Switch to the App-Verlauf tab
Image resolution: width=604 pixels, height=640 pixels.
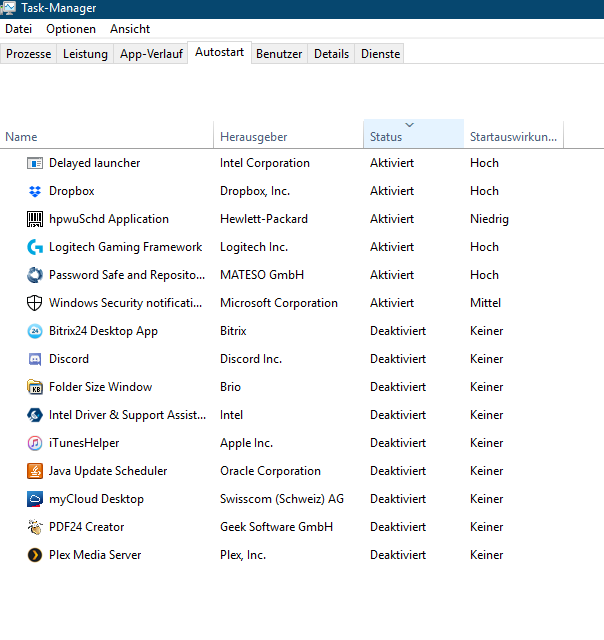coord(151,54)
